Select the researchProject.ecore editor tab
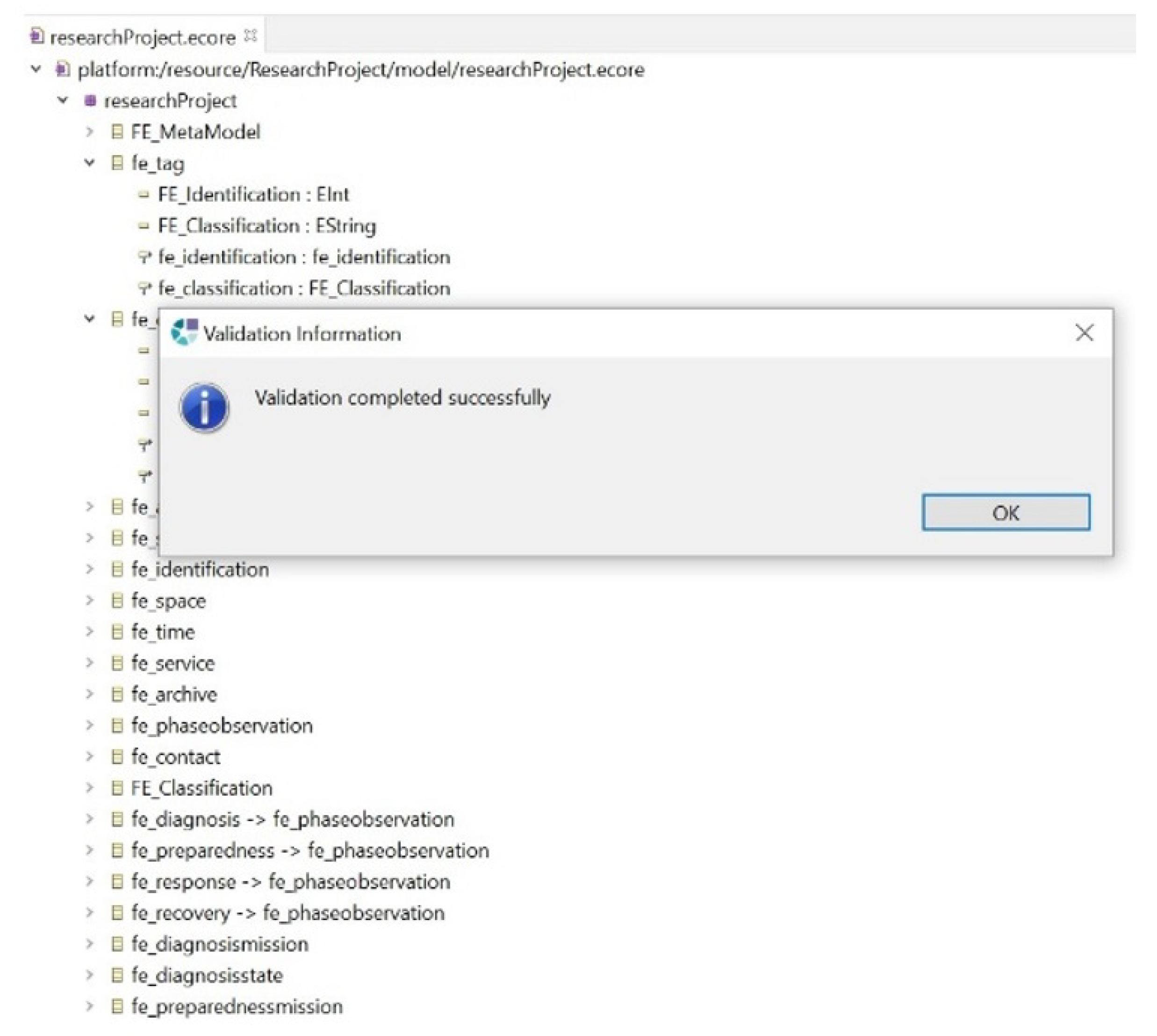This screenshot has height=1036, width=1157. 142,37
